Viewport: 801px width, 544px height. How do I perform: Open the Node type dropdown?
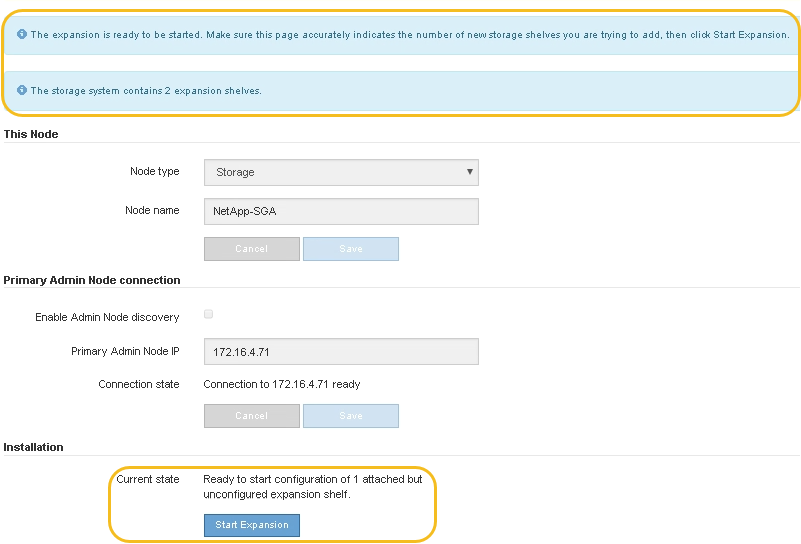pos(341,172)
